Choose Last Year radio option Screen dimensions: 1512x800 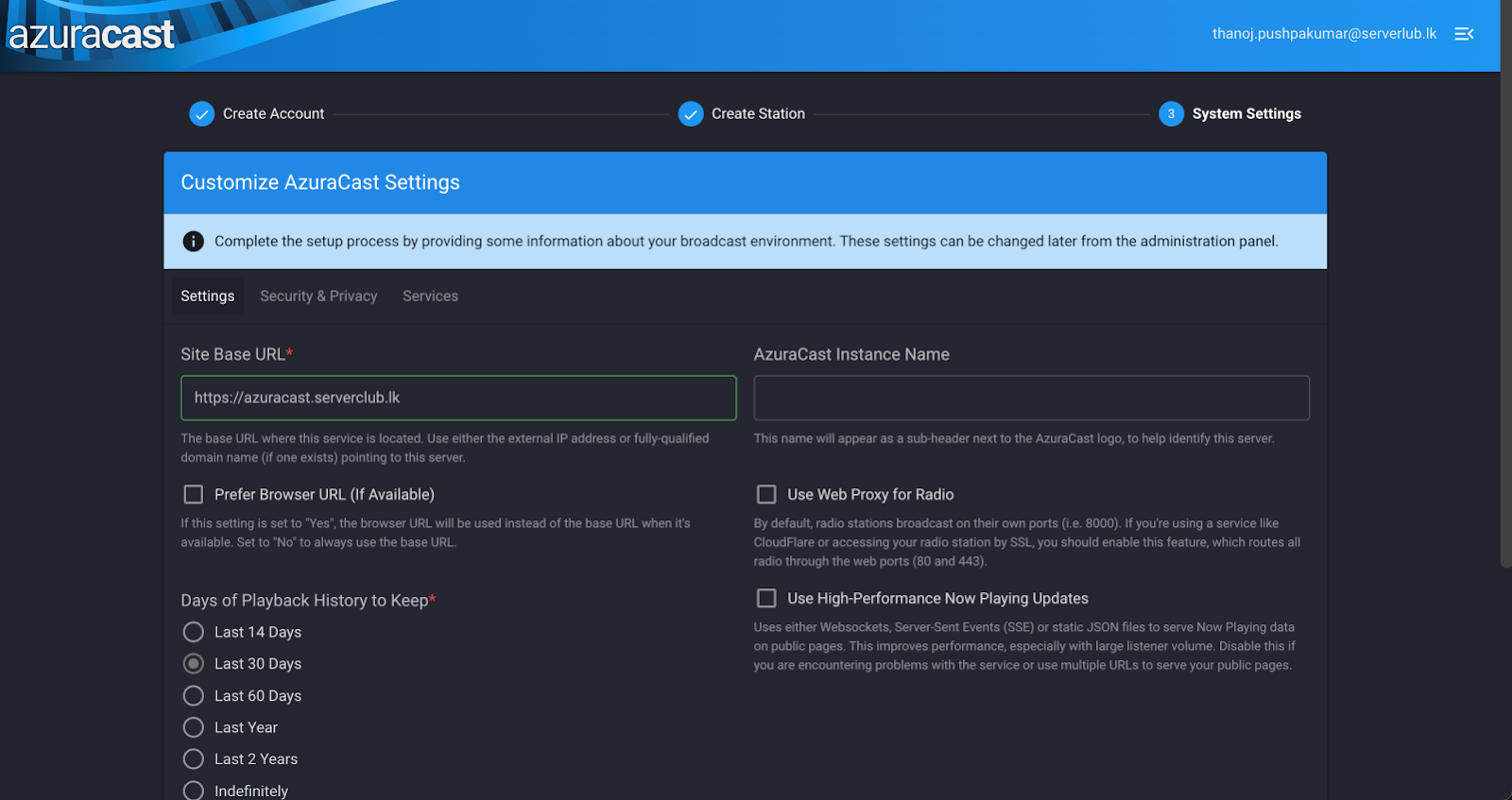(193, 727)
